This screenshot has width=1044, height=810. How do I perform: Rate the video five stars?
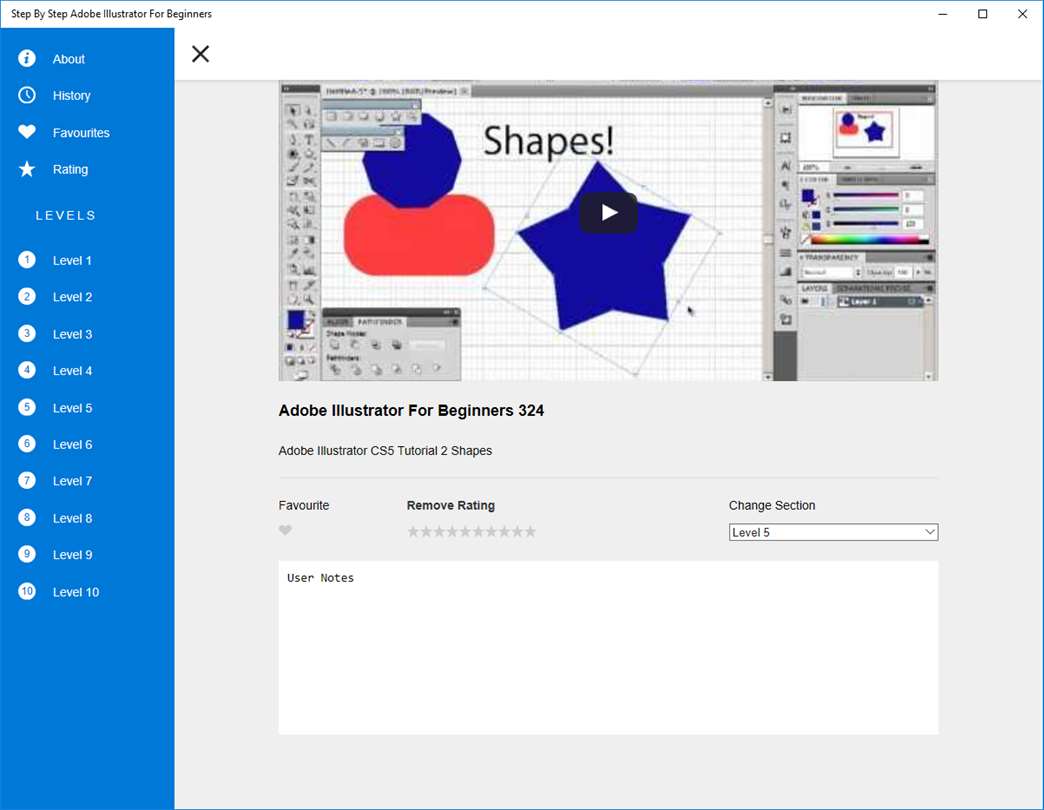coord(465,531)
